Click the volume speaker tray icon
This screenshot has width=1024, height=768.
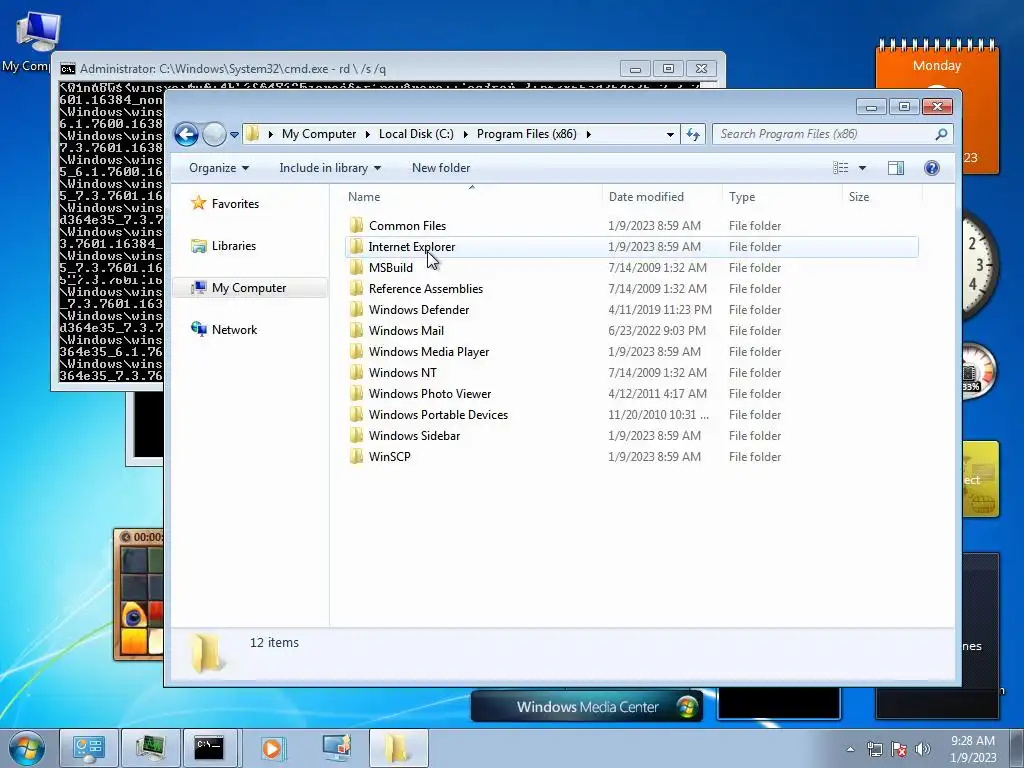point(923,749)
